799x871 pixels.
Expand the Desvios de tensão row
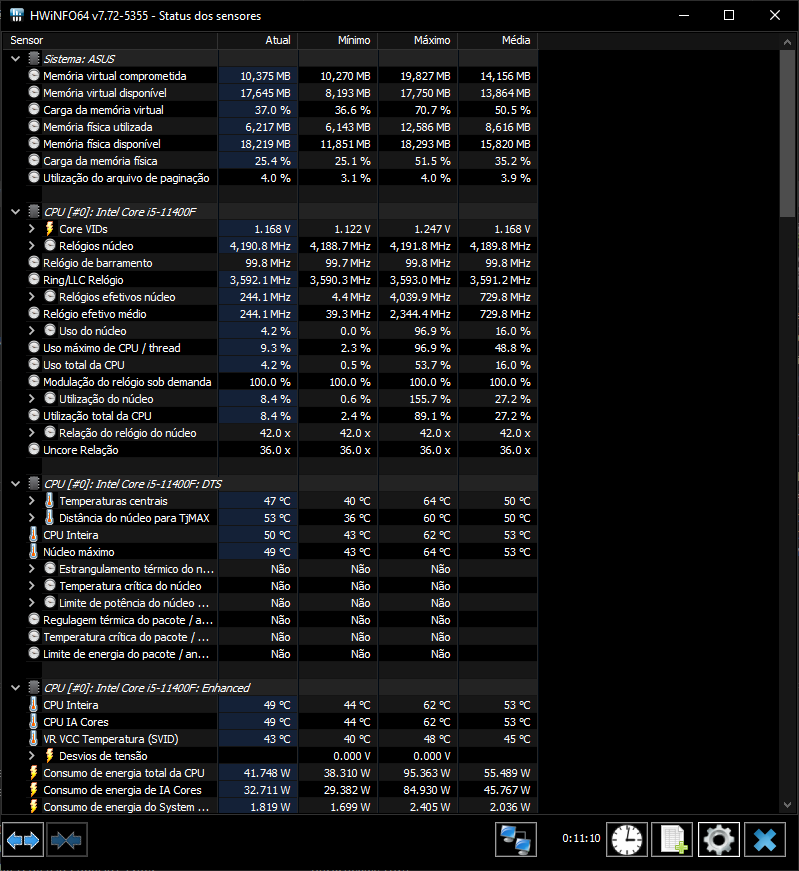[32, 755]
